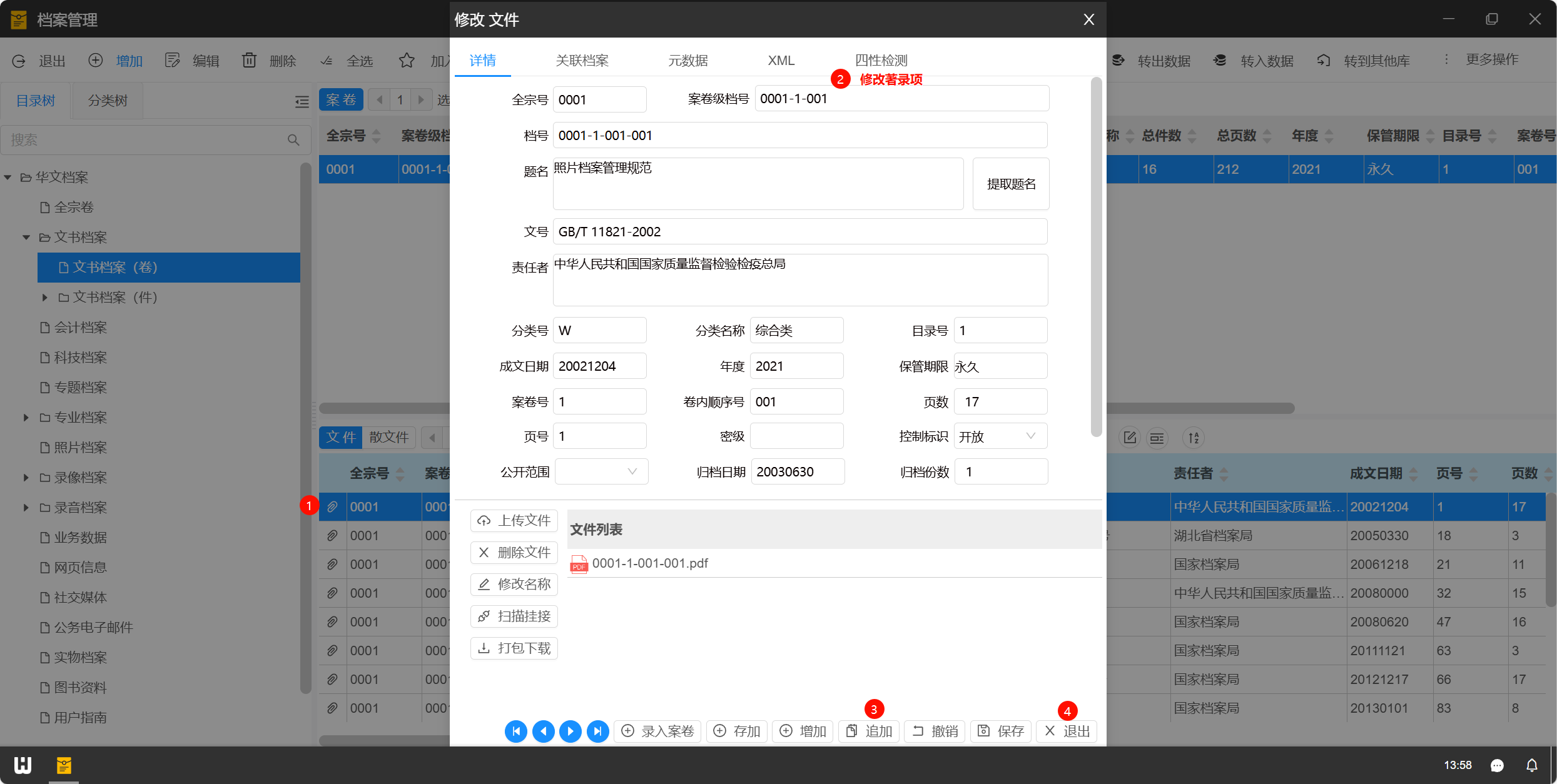Image resolution: width=1557 pixels, height=784 pixels.
Task: Go to previous record arrow button
Action: coord(543,731)
